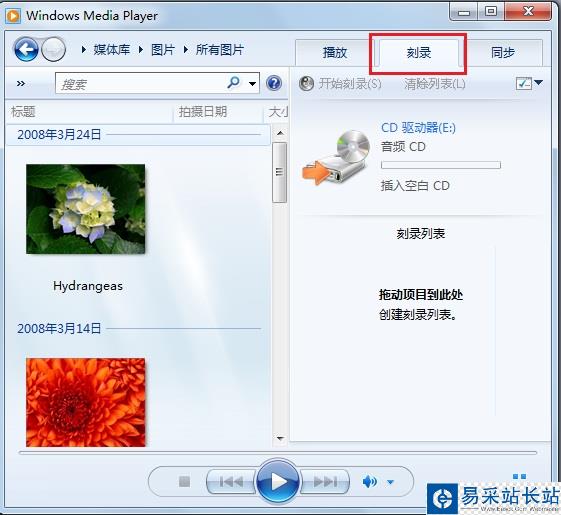Click the 媒体库 breadcrumb
This screenshot has height=515, width=561.
tap(112, 49)
